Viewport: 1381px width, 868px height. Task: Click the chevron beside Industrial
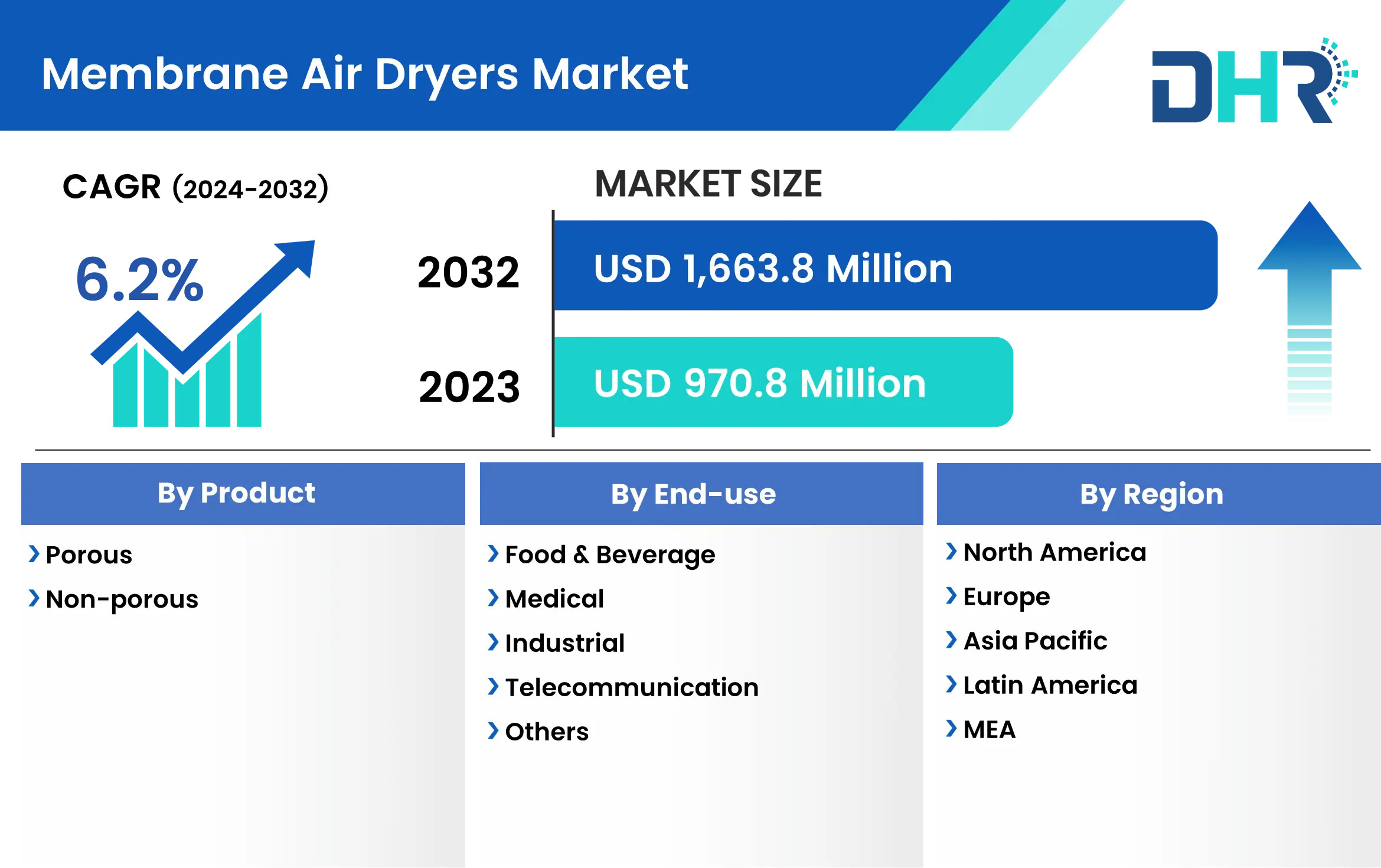493,642
